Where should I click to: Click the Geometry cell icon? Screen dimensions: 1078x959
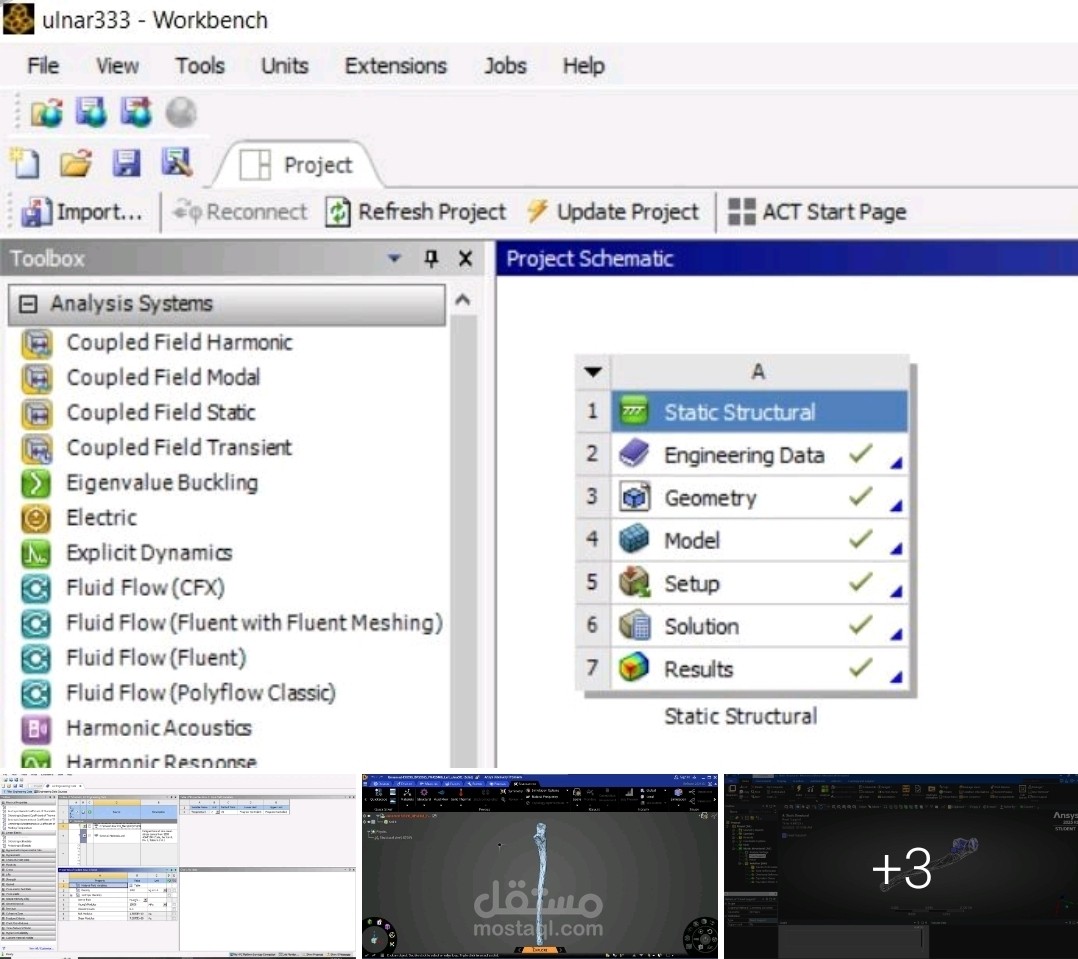pos(634,497)
